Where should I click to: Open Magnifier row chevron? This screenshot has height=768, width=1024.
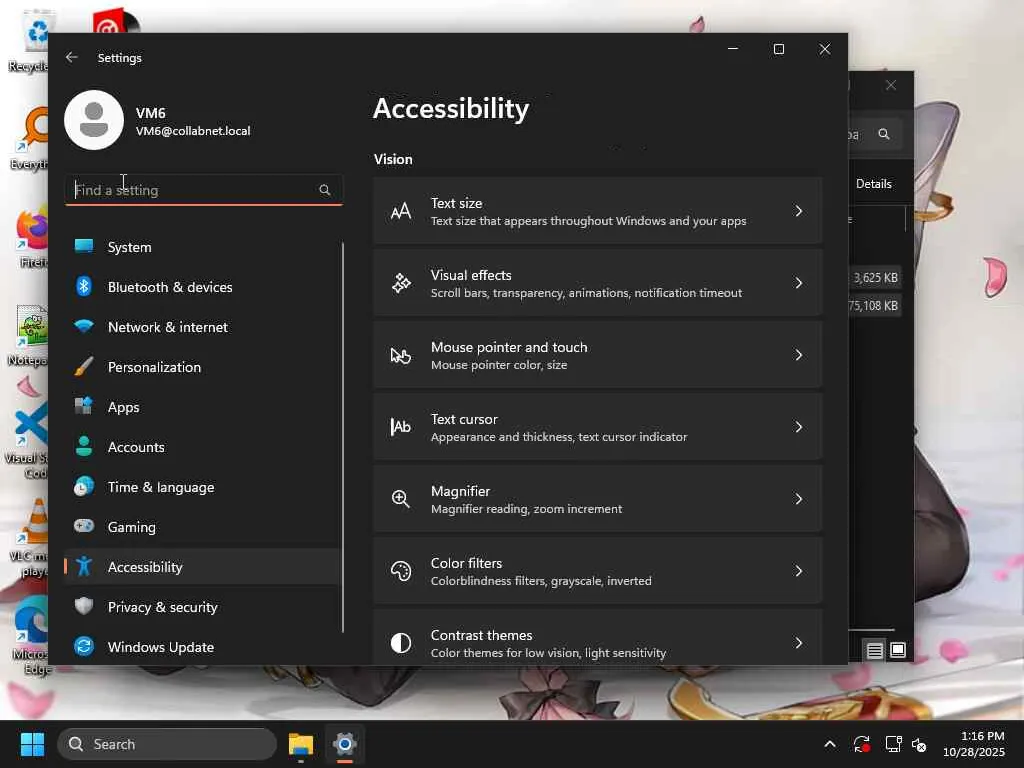tap(799, 499)
